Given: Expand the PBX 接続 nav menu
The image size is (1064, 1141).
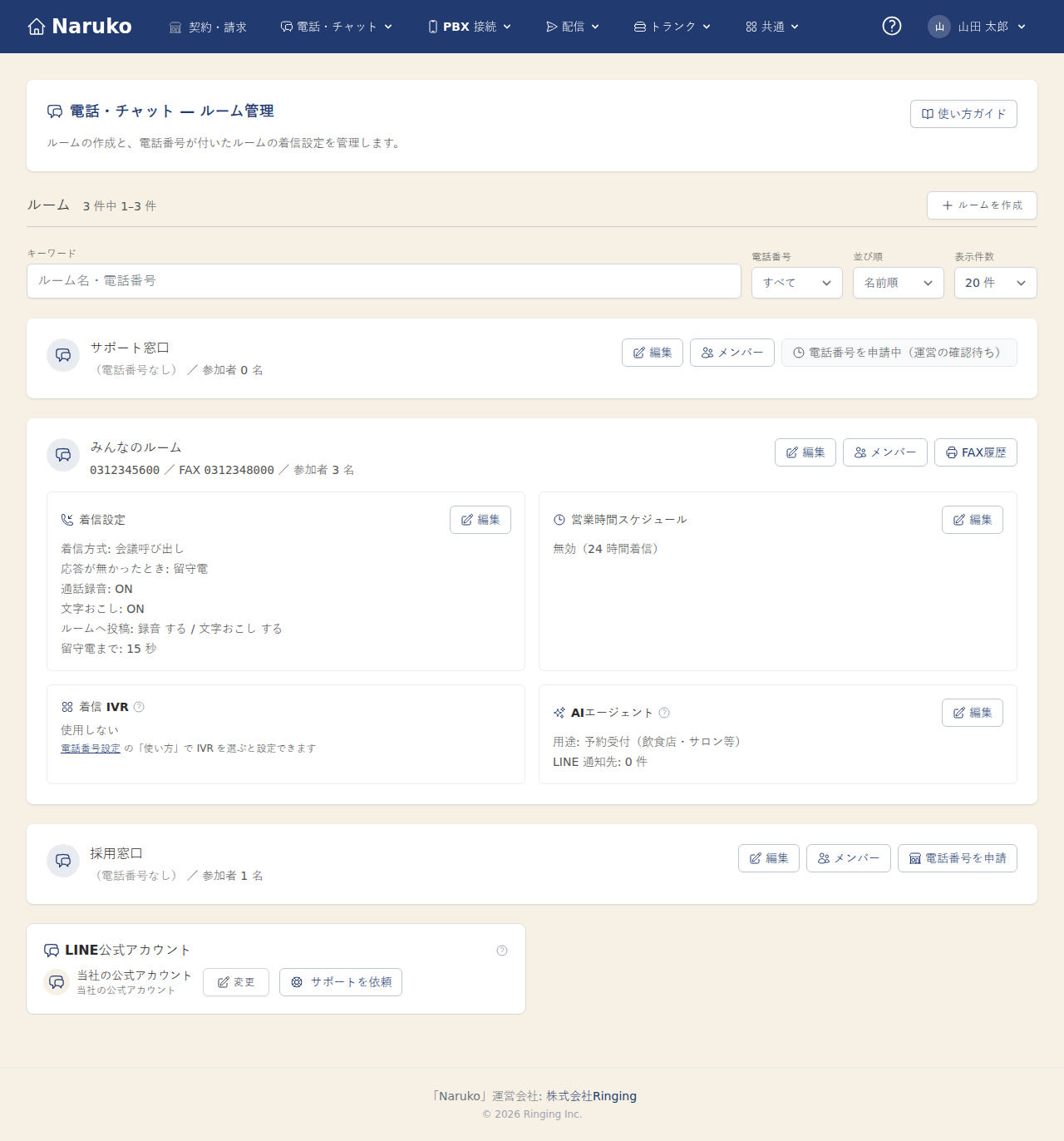Looking at the screenshot, I should 470,27.
